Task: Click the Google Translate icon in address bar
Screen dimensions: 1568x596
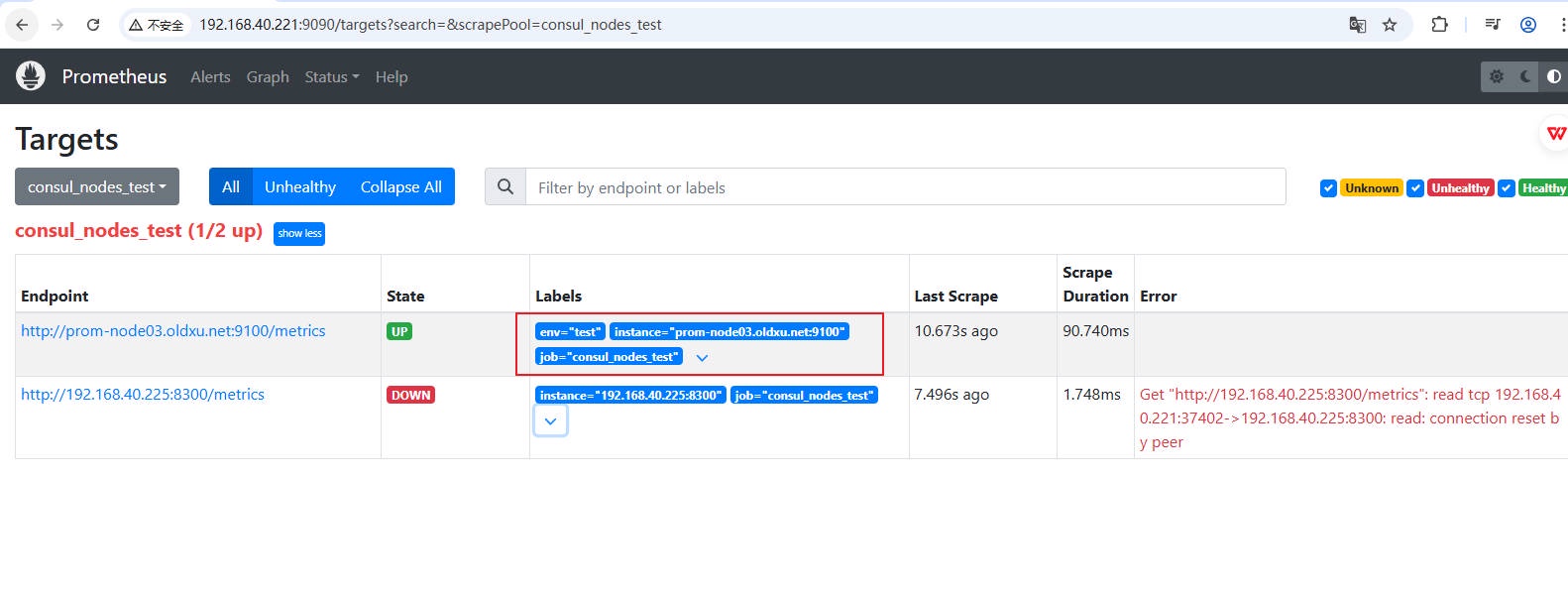Action: click(1357, 25)
